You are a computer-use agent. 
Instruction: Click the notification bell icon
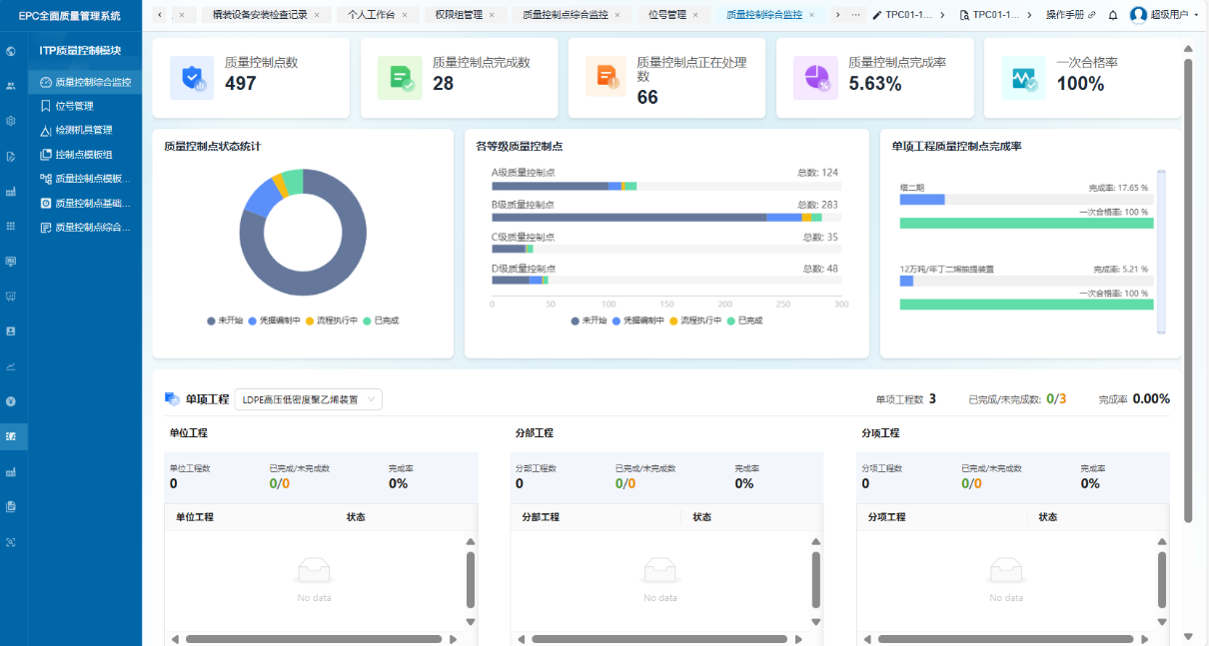pyautogui.click(x=1113, y=15)
